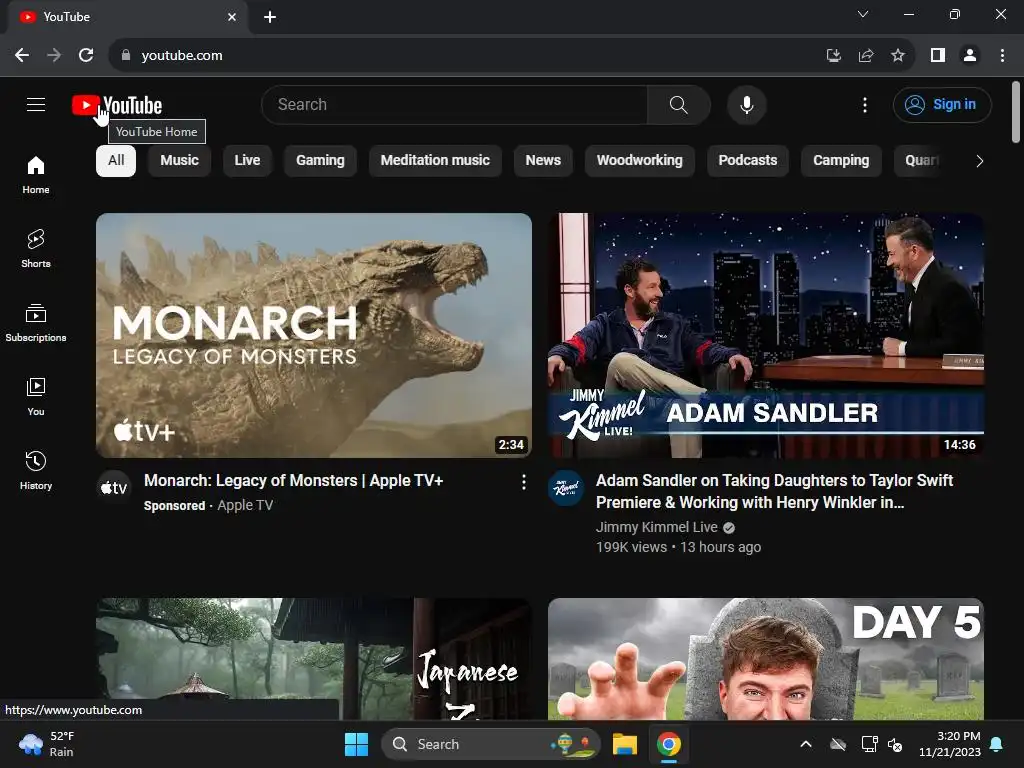Open the hamburger guide menu
Screen dimensions: 1024x768
coord(36,104)
